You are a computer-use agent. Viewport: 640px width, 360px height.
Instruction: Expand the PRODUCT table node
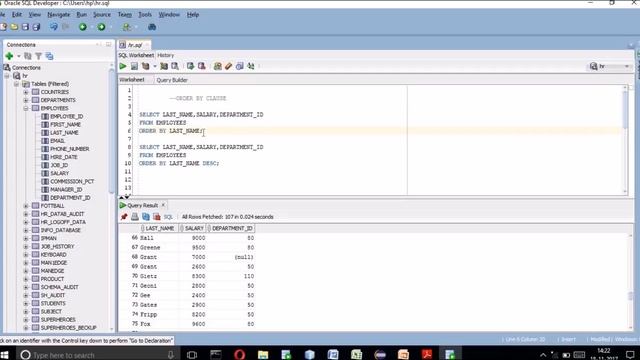click(x=26, y=279)
